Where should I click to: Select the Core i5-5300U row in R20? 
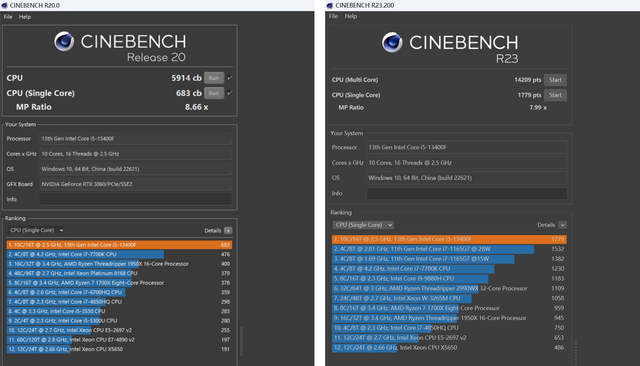[x=119, y=321]
